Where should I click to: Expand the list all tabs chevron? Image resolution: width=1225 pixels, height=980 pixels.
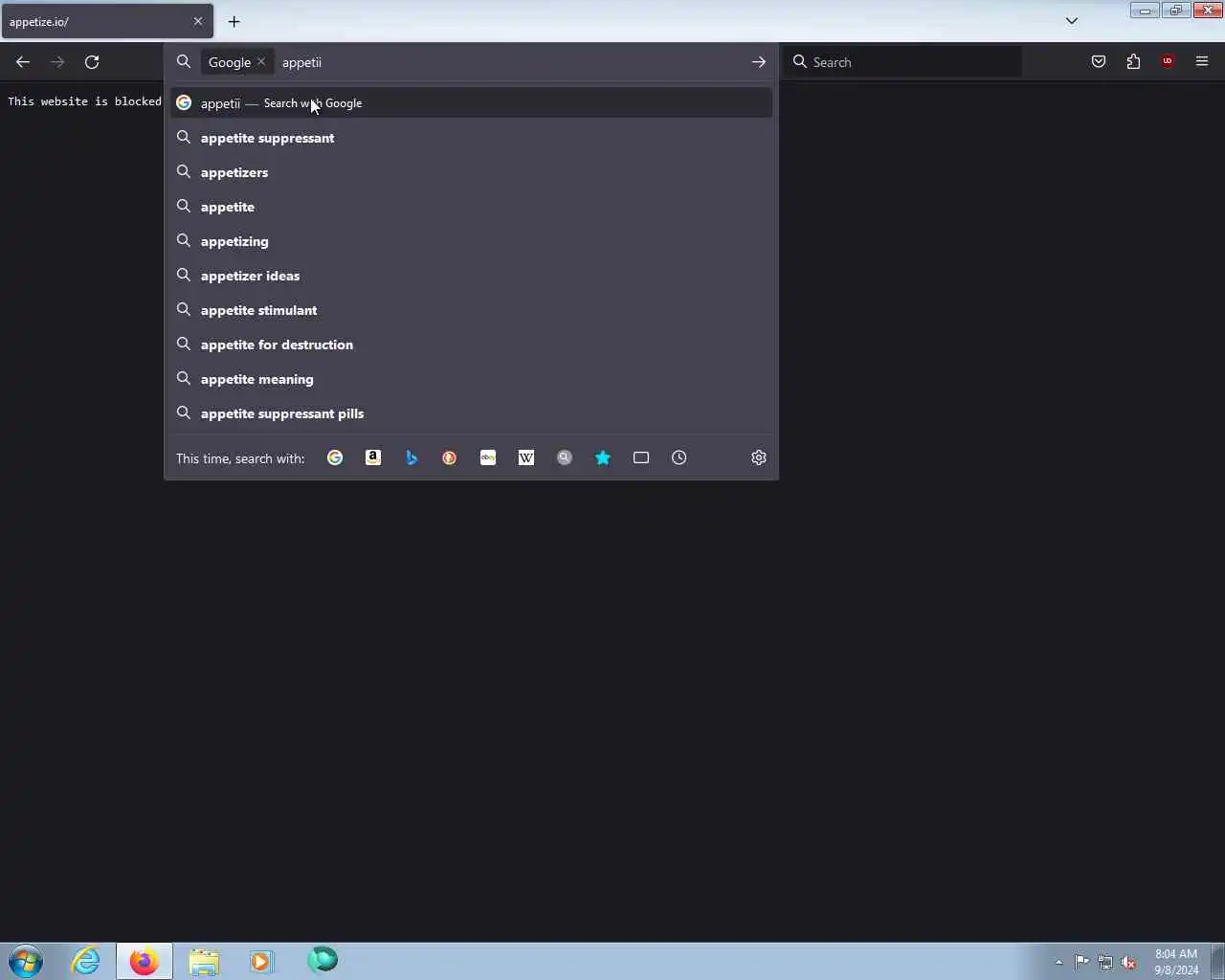click(1072, 21)
